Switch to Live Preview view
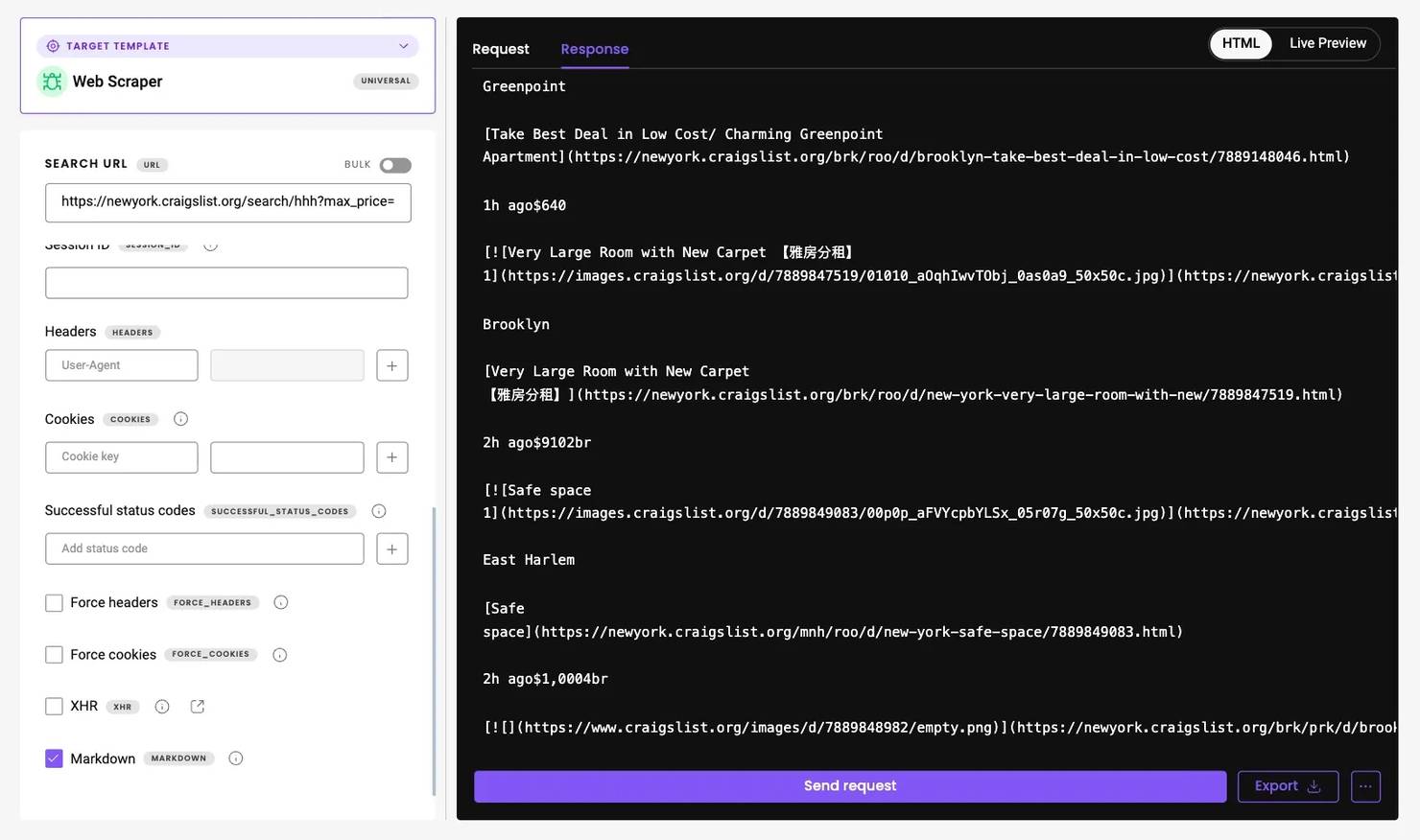 [1327, 43]
